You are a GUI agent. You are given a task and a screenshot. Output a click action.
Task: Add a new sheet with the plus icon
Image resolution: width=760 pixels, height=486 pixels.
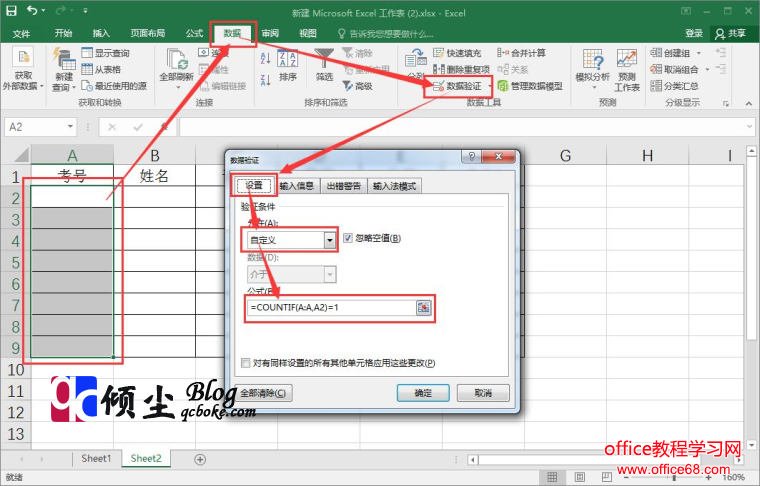(x=200, y=459)
